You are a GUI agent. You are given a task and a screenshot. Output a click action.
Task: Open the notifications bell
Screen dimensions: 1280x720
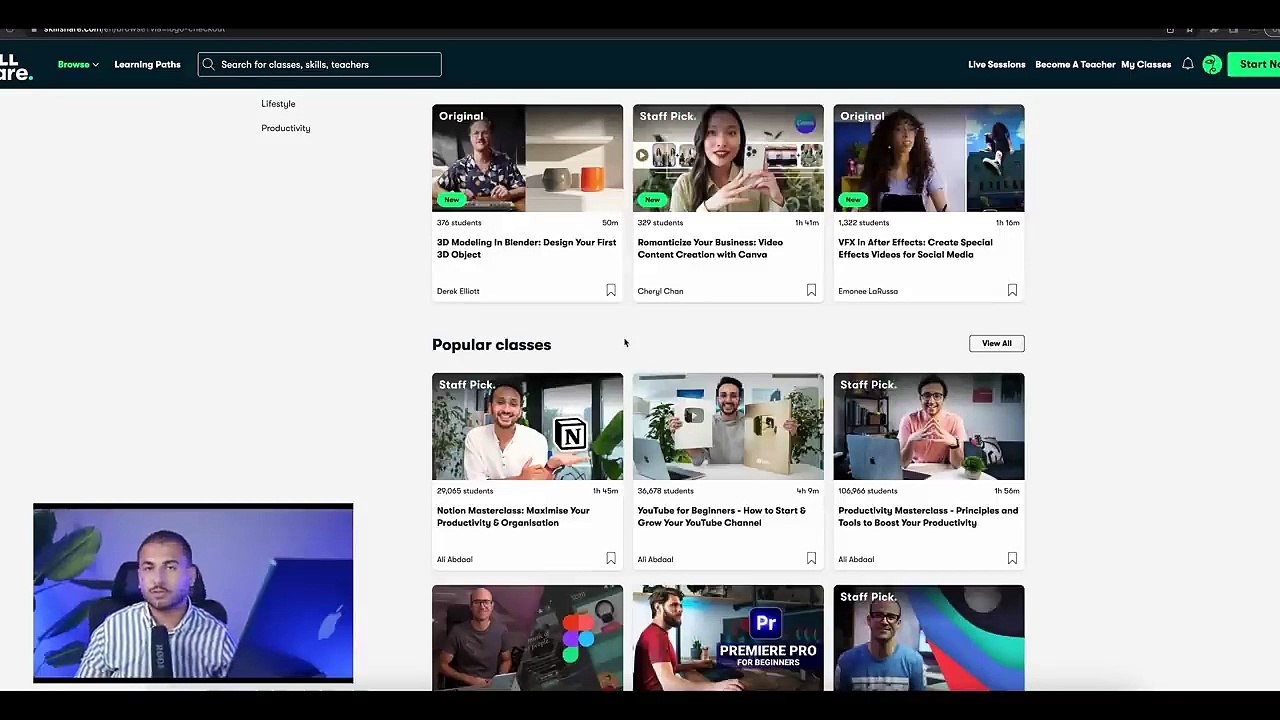click(1187, 64)
